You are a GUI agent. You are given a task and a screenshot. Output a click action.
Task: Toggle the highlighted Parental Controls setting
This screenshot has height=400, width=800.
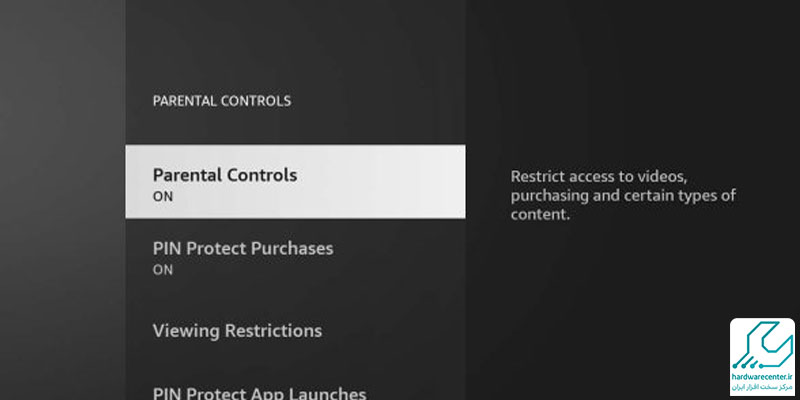(x=295, y=182)
